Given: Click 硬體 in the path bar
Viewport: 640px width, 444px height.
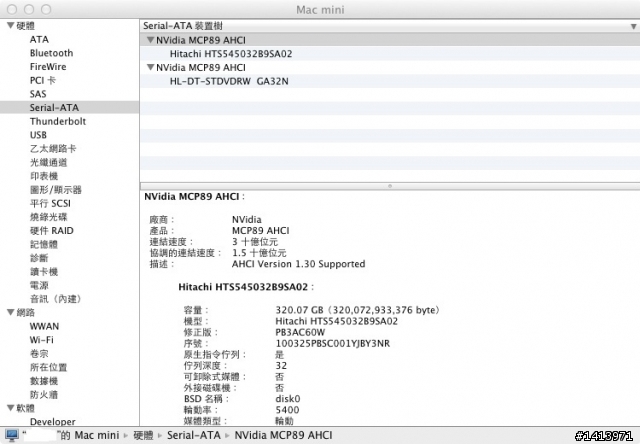Looking at the screenshot, I should (143, 435).
